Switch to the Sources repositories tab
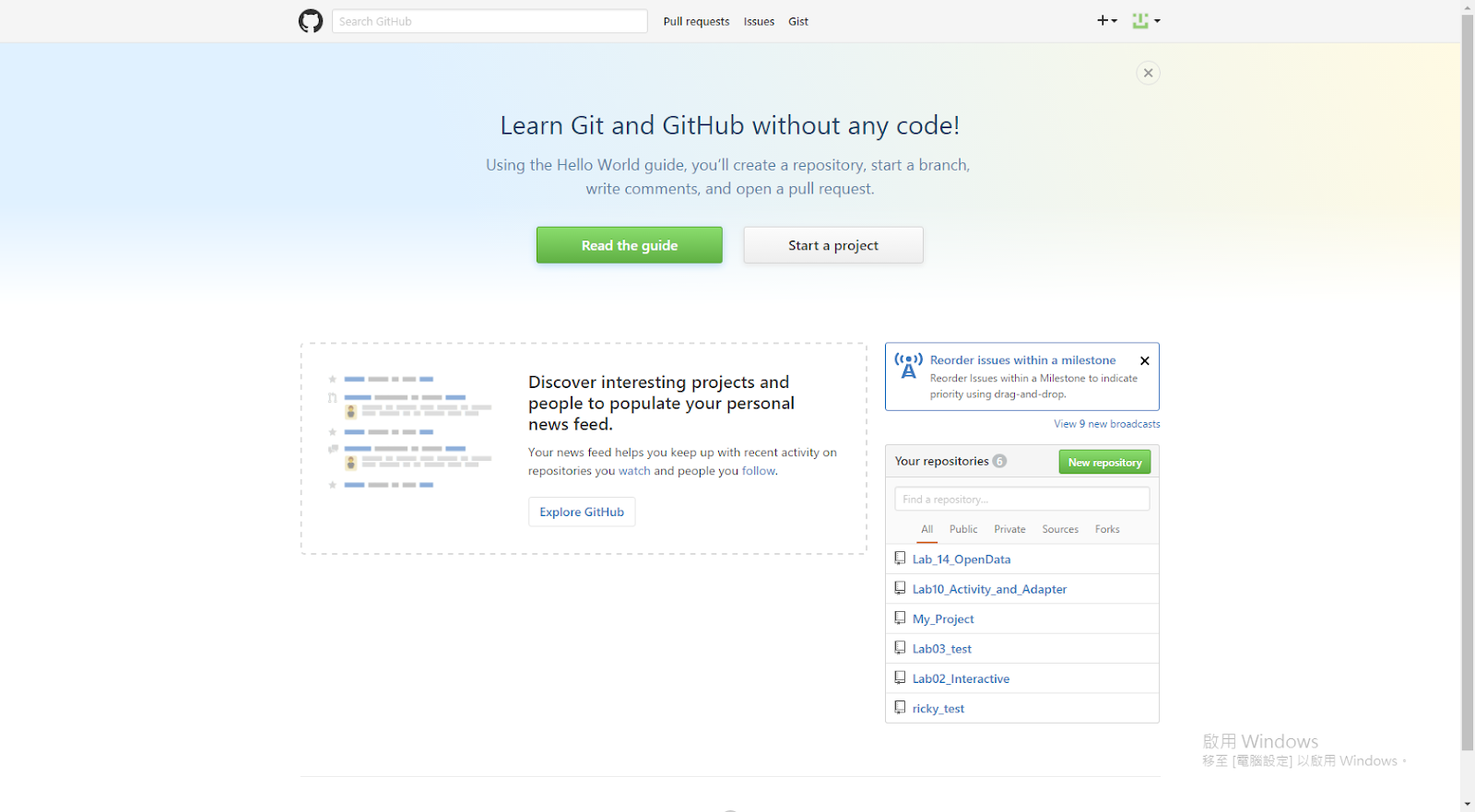1475x812 pixels. [1060, 529]
